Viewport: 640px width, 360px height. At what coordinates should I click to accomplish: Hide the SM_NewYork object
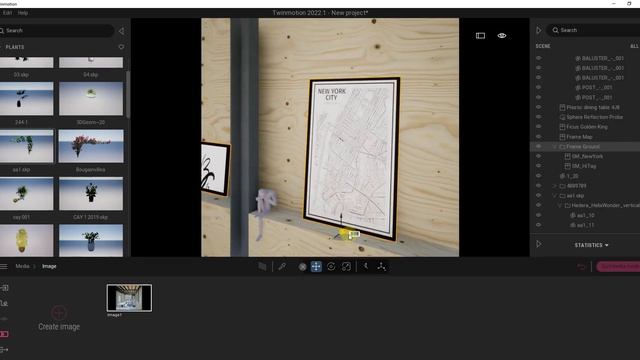pos(538,156)
